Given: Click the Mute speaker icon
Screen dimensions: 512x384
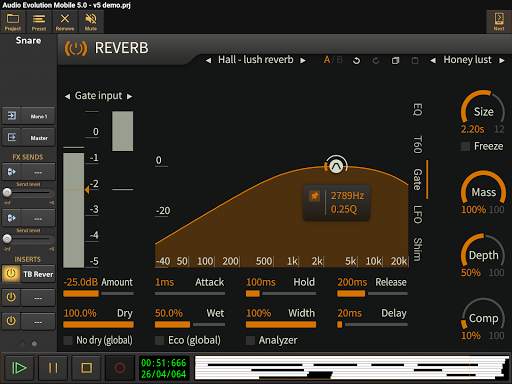Looking at the screenshot, I should (91, 22).
